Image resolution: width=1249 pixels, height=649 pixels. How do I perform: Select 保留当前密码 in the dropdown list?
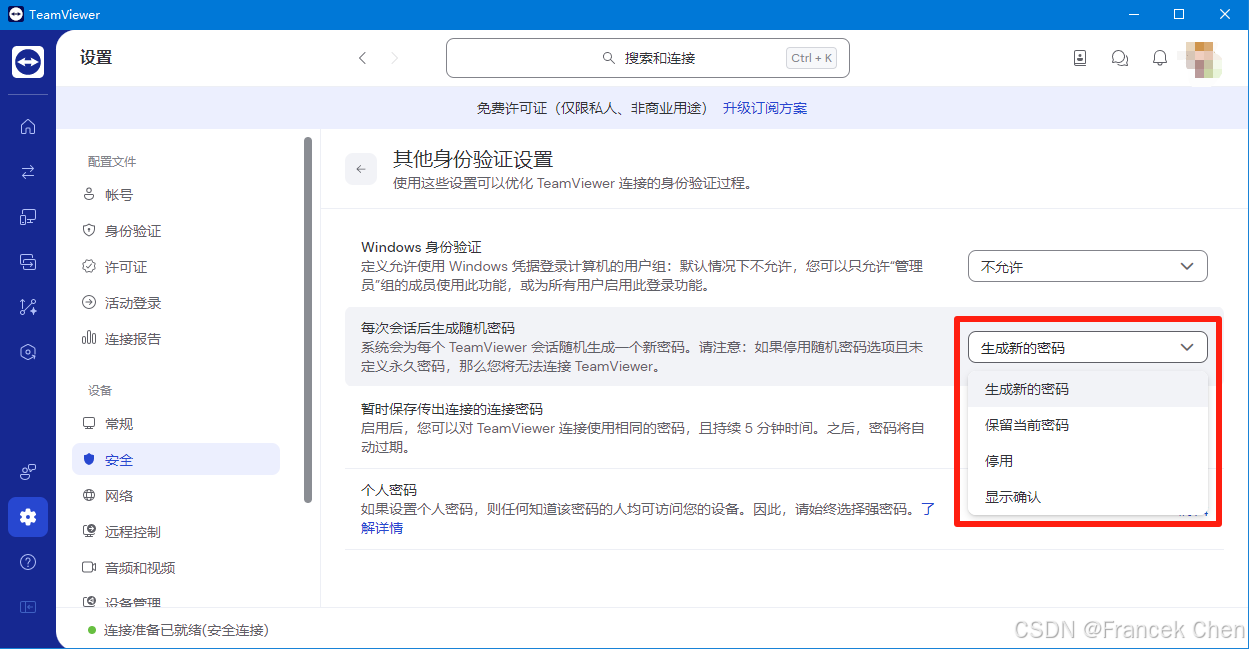coord(1088,425)
